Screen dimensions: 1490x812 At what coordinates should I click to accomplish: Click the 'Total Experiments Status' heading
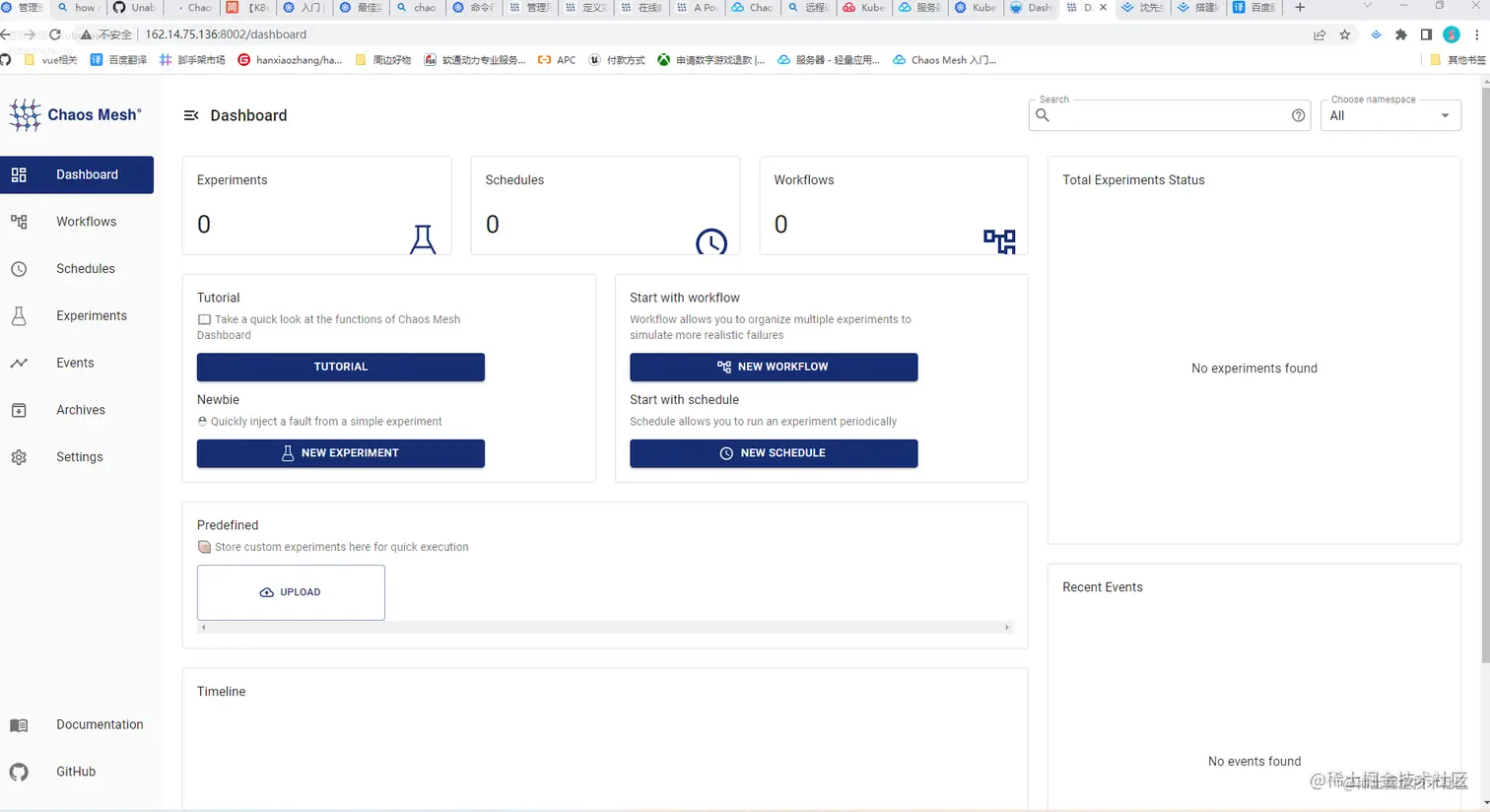(1133, 180)
